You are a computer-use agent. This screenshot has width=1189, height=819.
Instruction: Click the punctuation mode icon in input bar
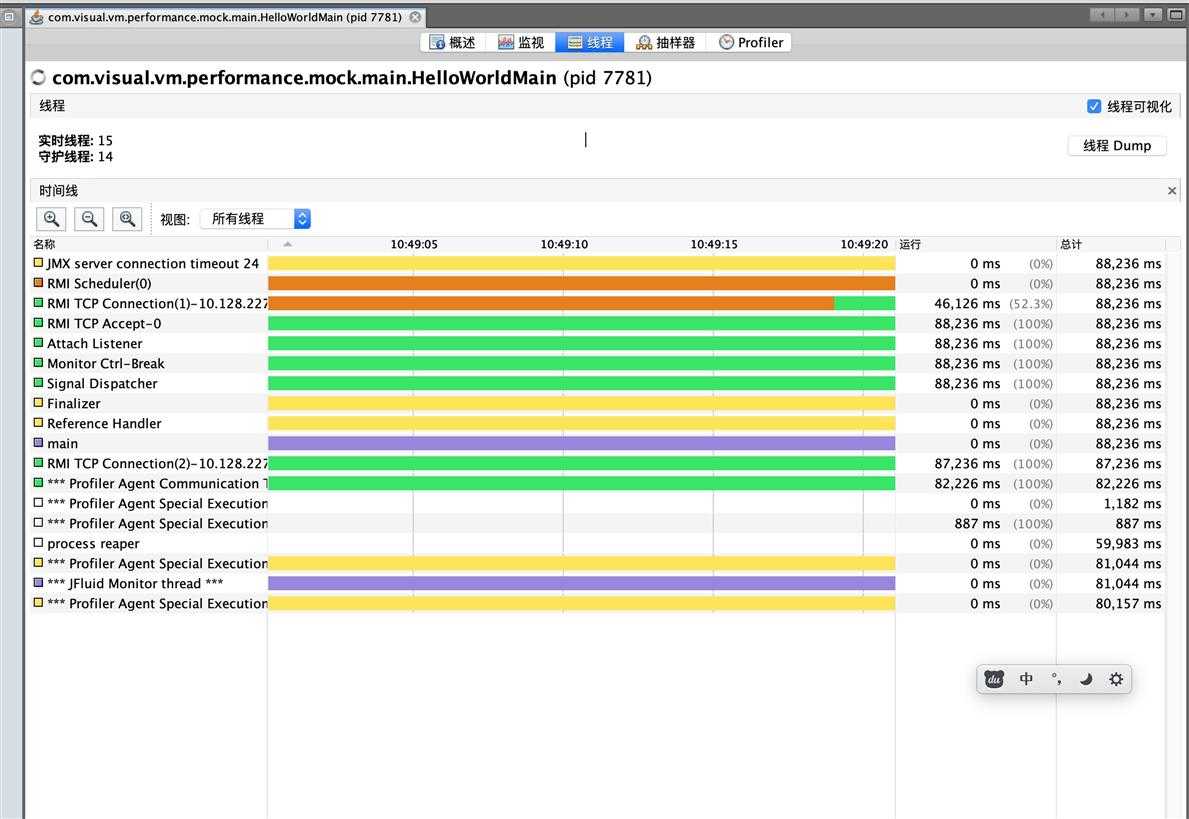pos(1056,679)
